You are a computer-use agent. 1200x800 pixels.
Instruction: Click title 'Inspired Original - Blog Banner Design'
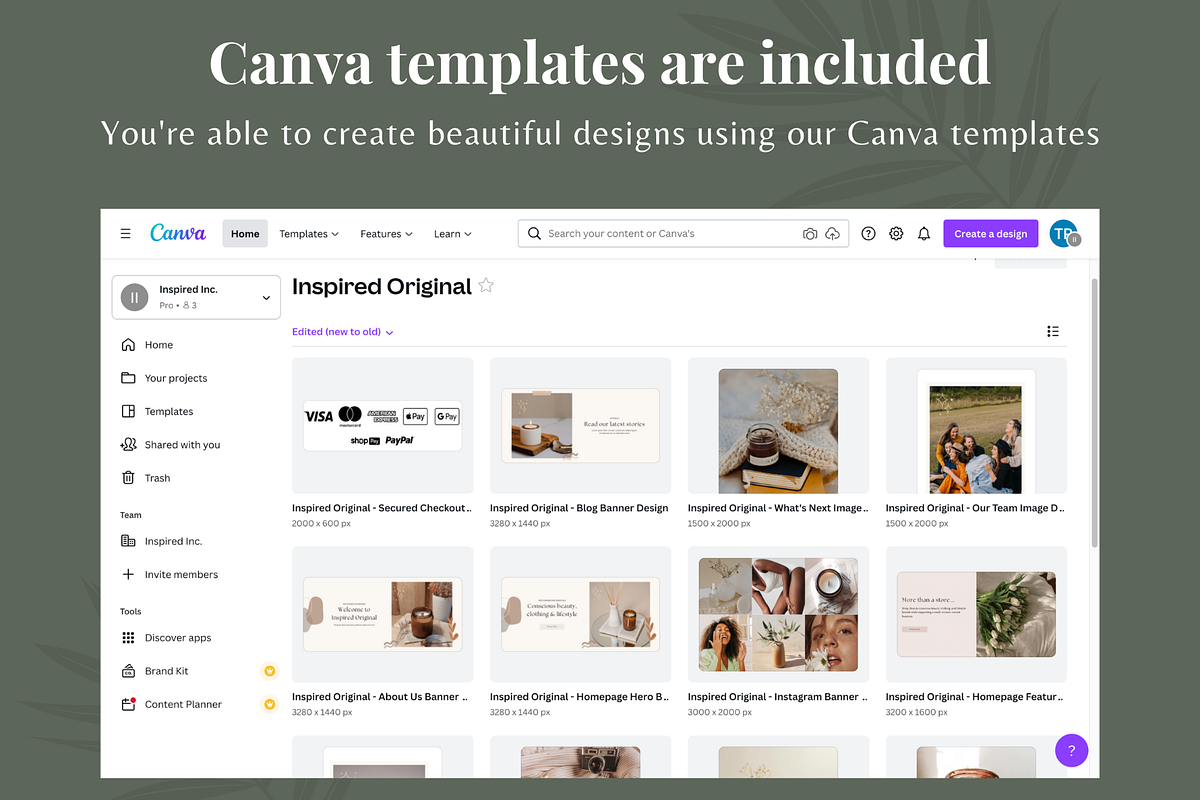(x=579, y=508)
